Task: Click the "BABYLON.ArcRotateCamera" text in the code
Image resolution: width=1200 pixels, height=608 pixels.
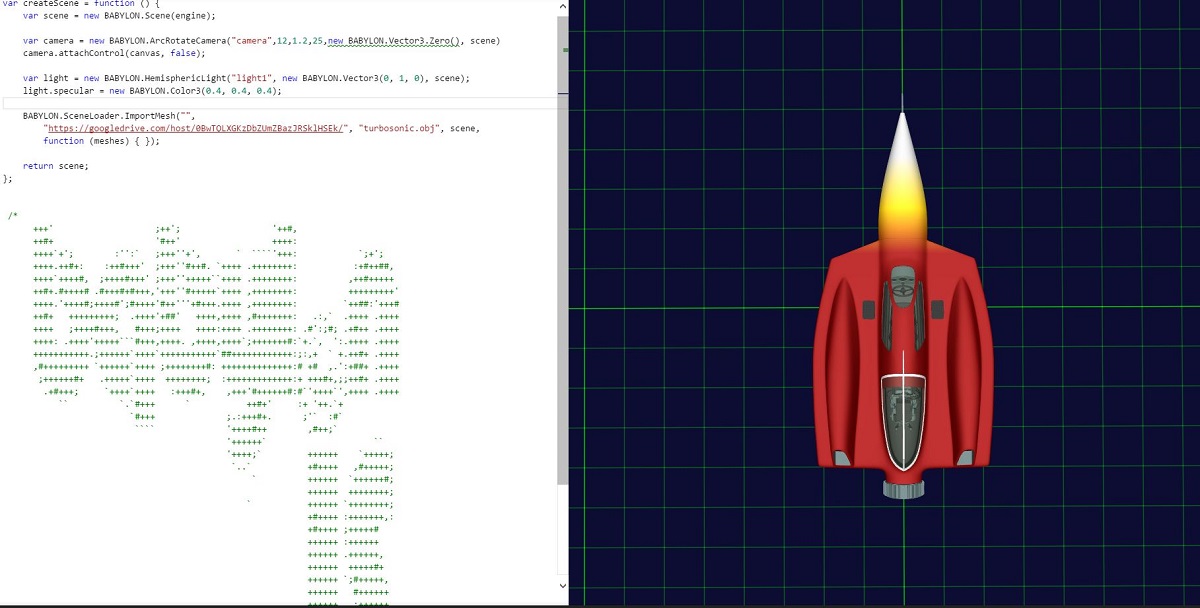Action: (168, 41)
